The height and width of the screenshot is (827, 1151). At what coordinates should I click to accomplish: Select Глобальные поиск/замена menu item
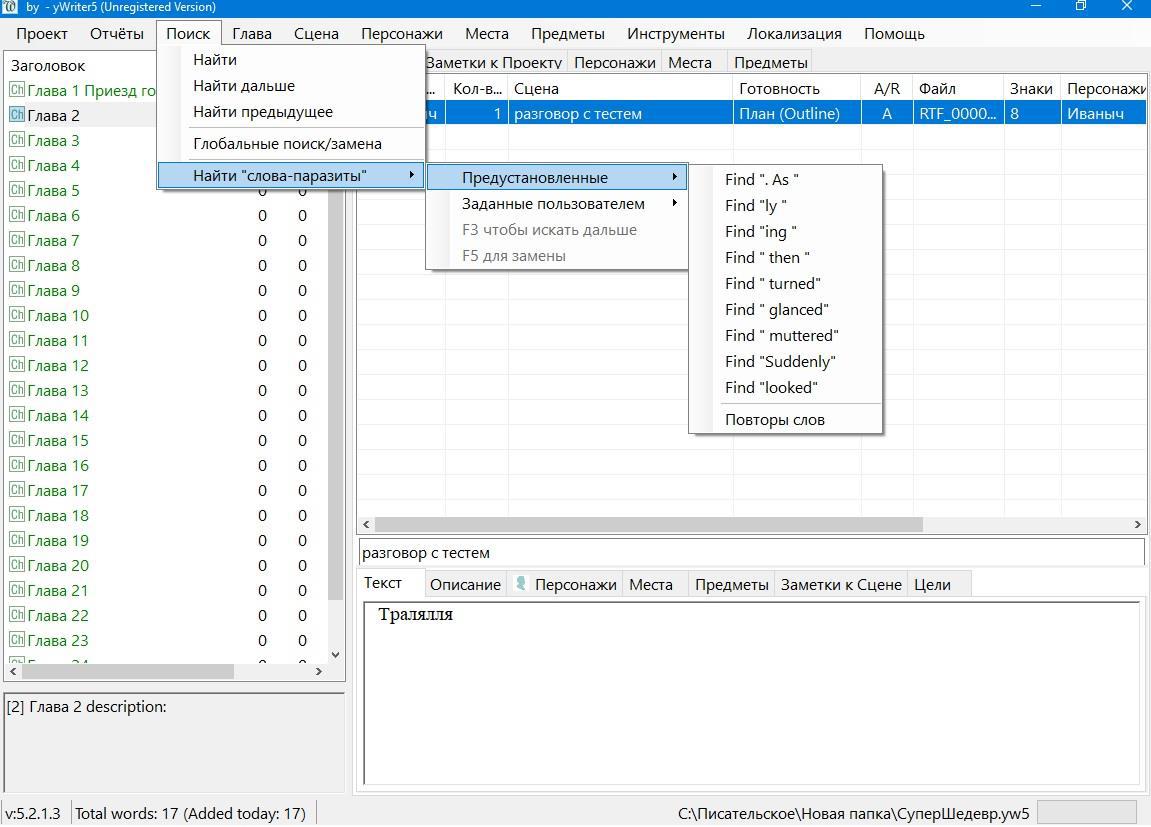click(287, 144)
